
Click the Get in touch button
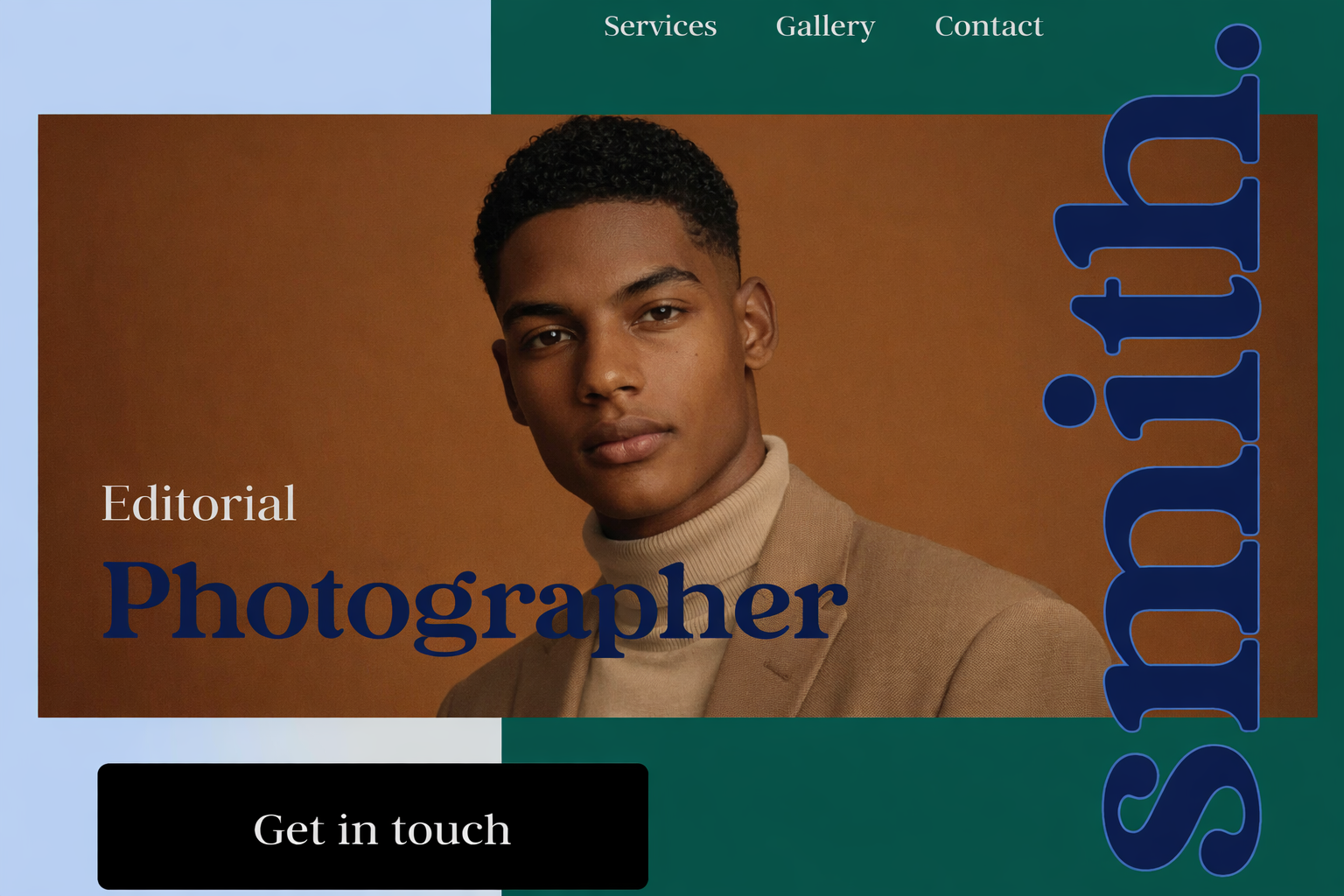pos(373,827)
